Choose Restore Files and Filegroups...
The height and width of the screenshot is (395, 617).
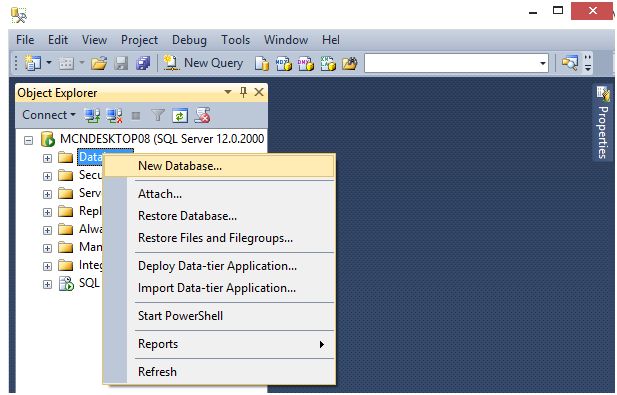[x=219, y=238]
